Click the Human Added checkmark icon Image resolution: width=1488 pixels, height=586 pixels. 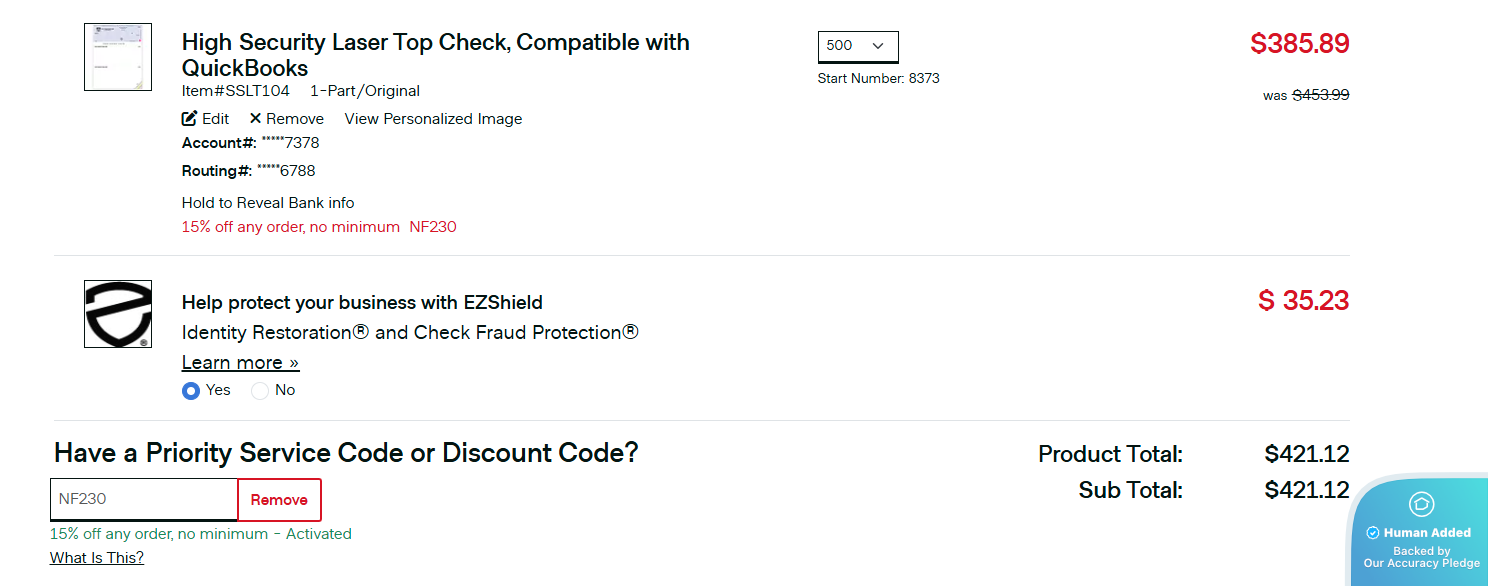1373,533
